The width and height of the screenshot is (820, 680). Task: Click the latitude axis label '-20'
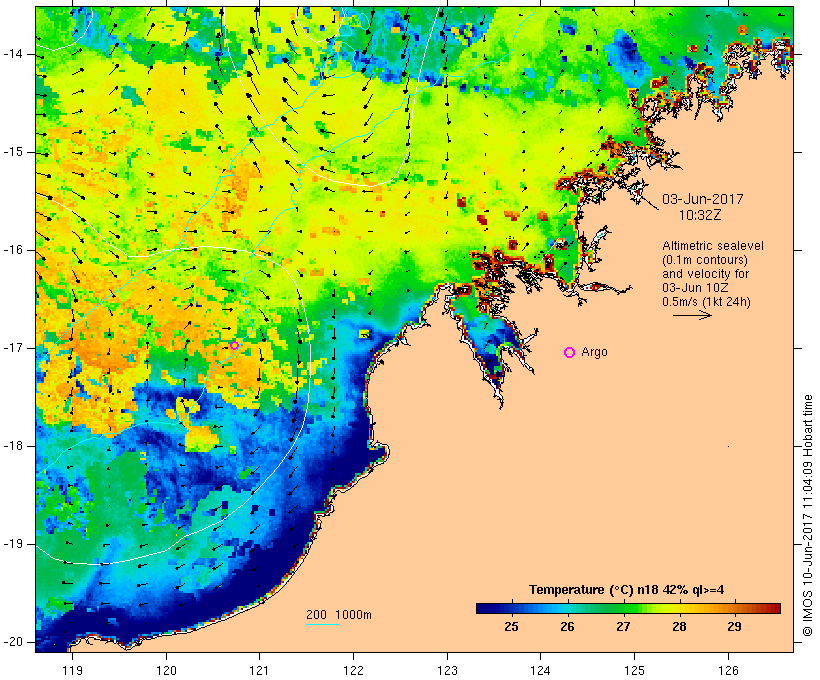click(x=12, y=642)
